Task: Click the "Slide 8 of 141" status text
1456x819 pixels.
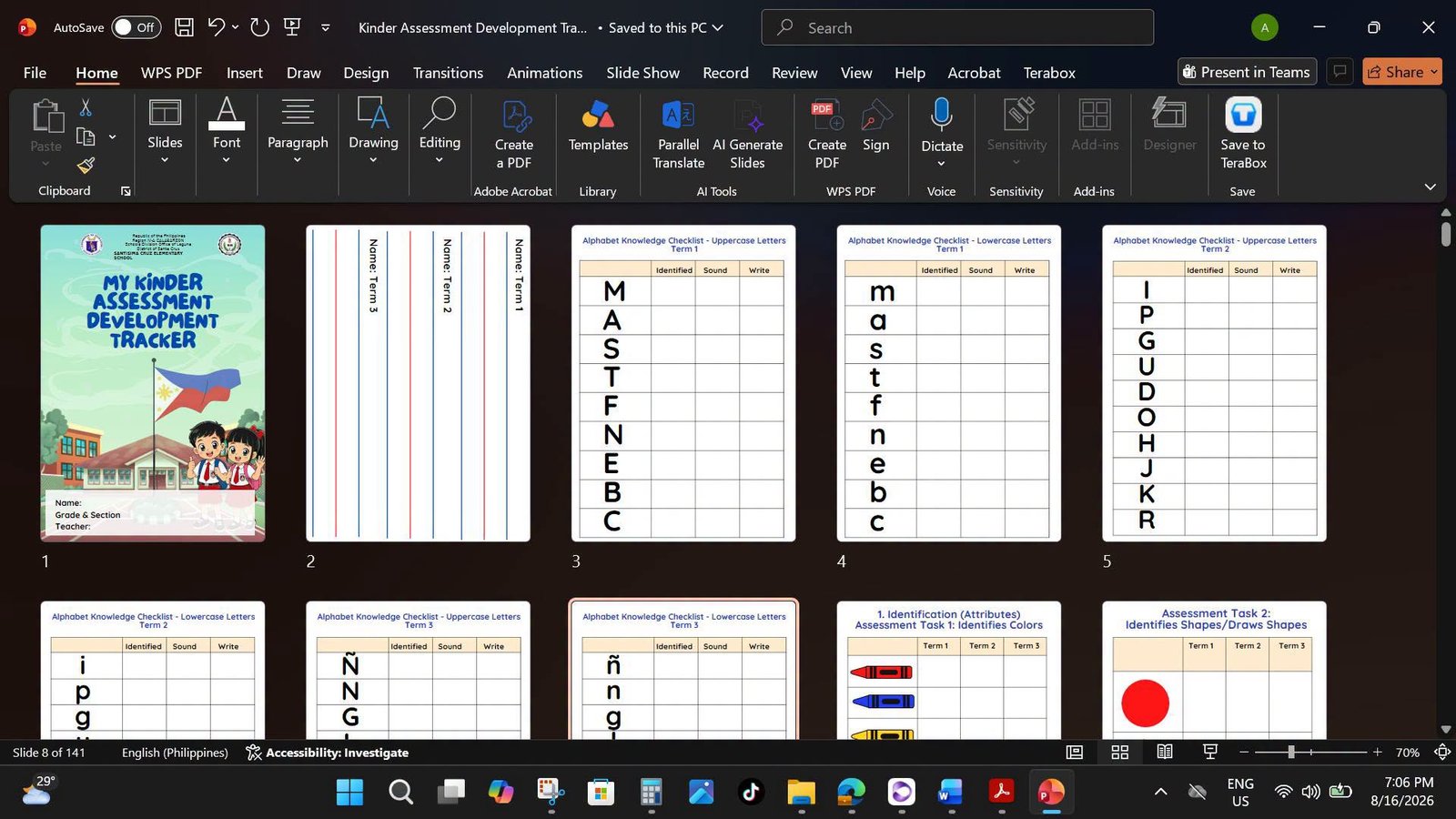Action: 49,753
